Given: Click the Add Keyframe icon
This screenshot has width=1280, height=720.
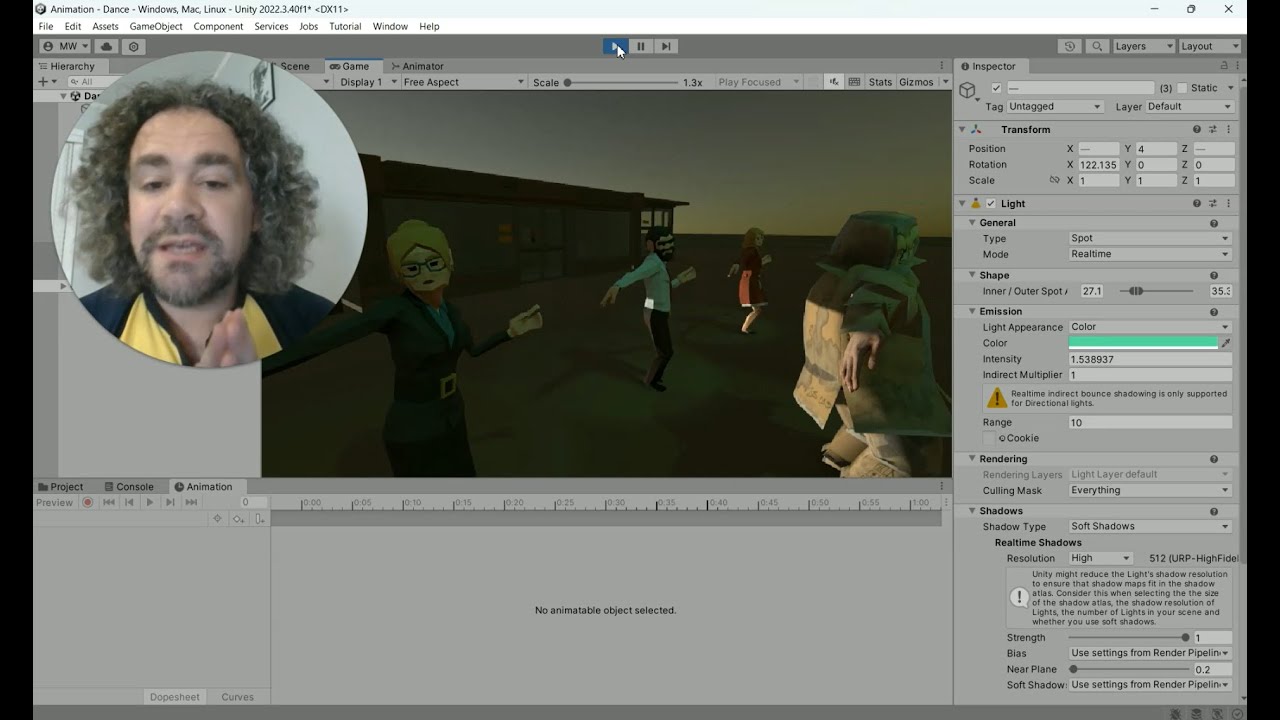Looking at the screenshot, I should point(238,519).
